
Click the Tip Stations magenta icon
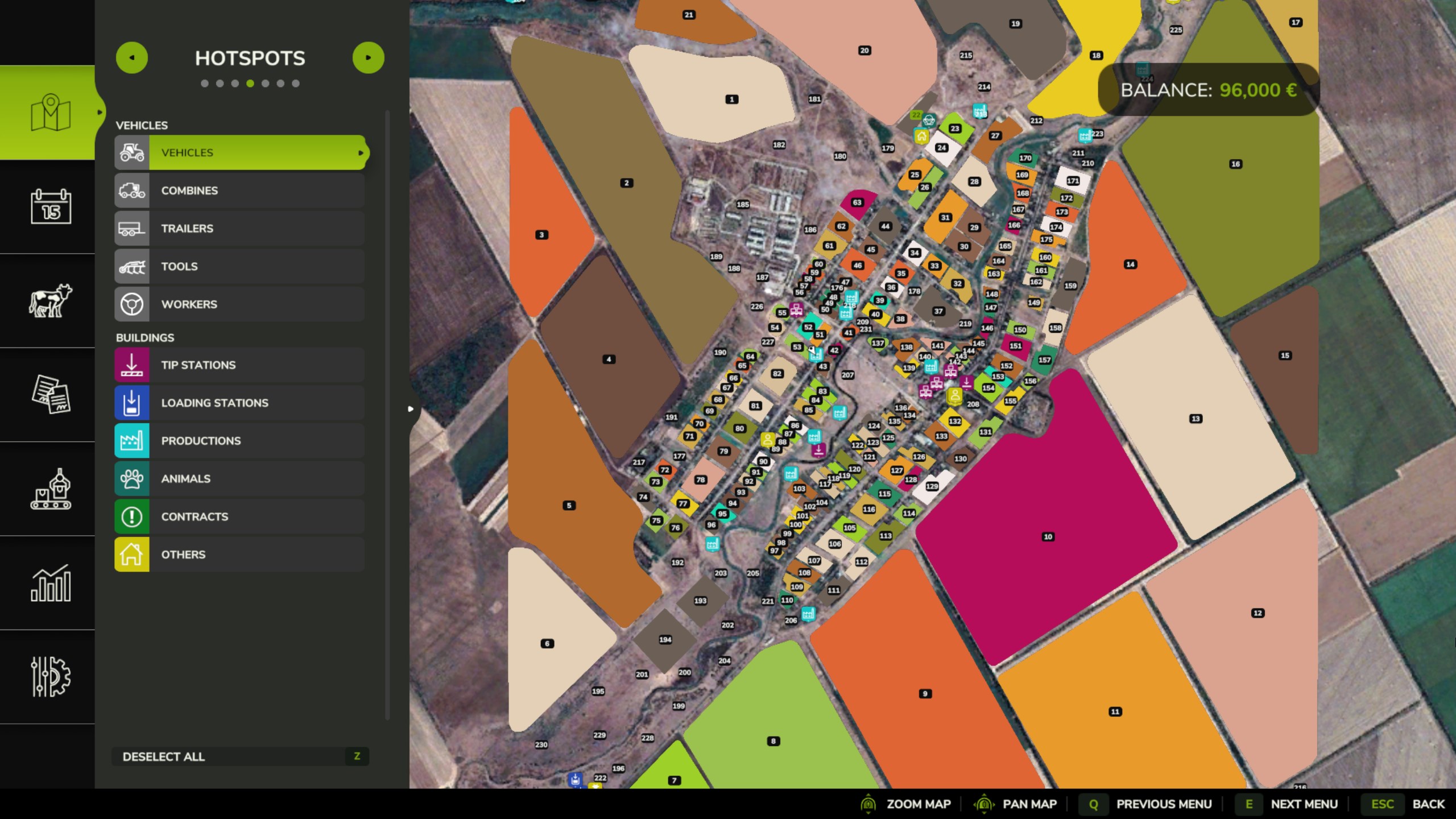[132, 365]
